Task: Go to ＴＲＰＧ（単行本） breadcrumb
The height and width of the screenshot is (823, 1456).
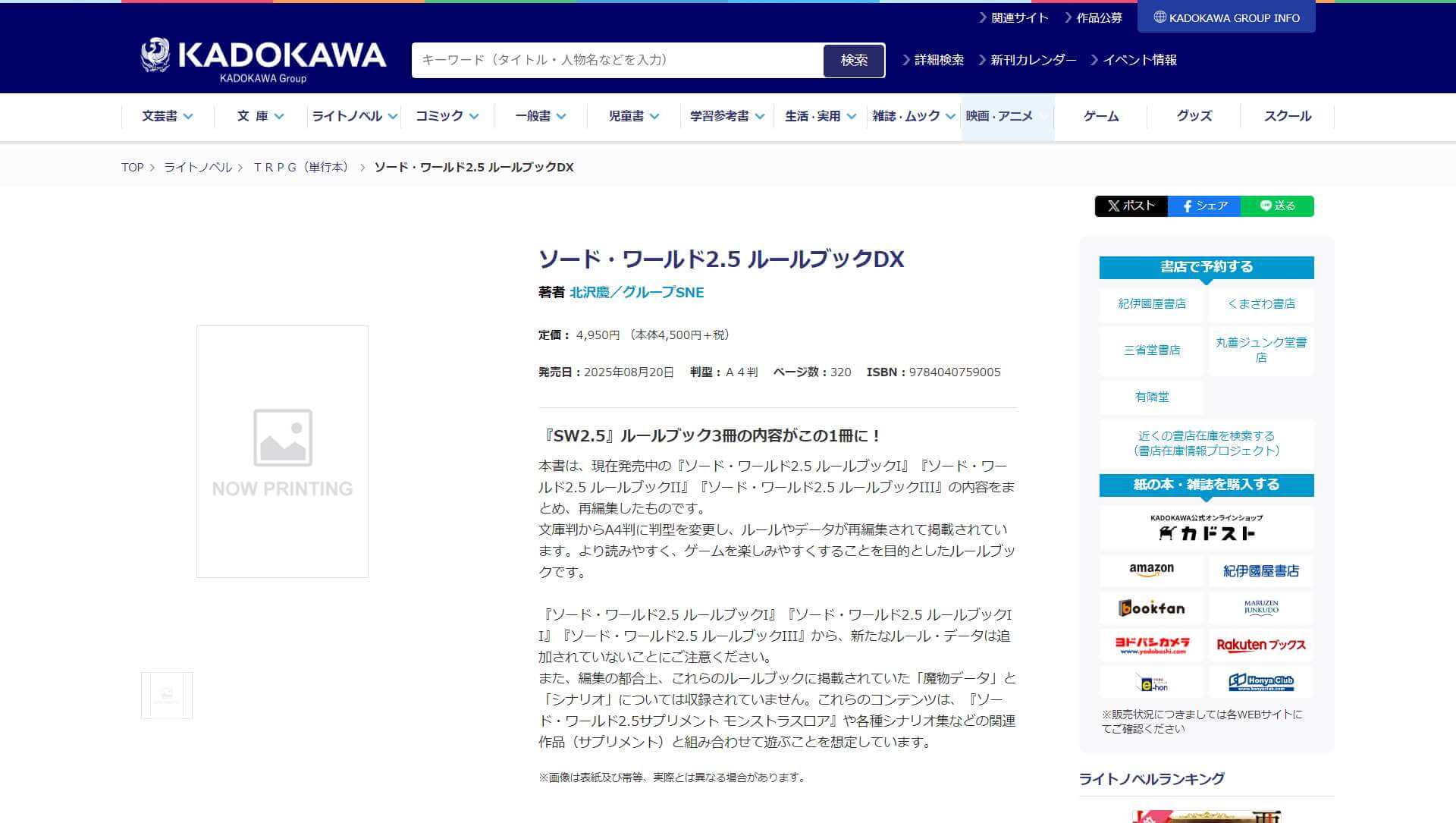Action: pyautogui.click(x=301, y=167)
